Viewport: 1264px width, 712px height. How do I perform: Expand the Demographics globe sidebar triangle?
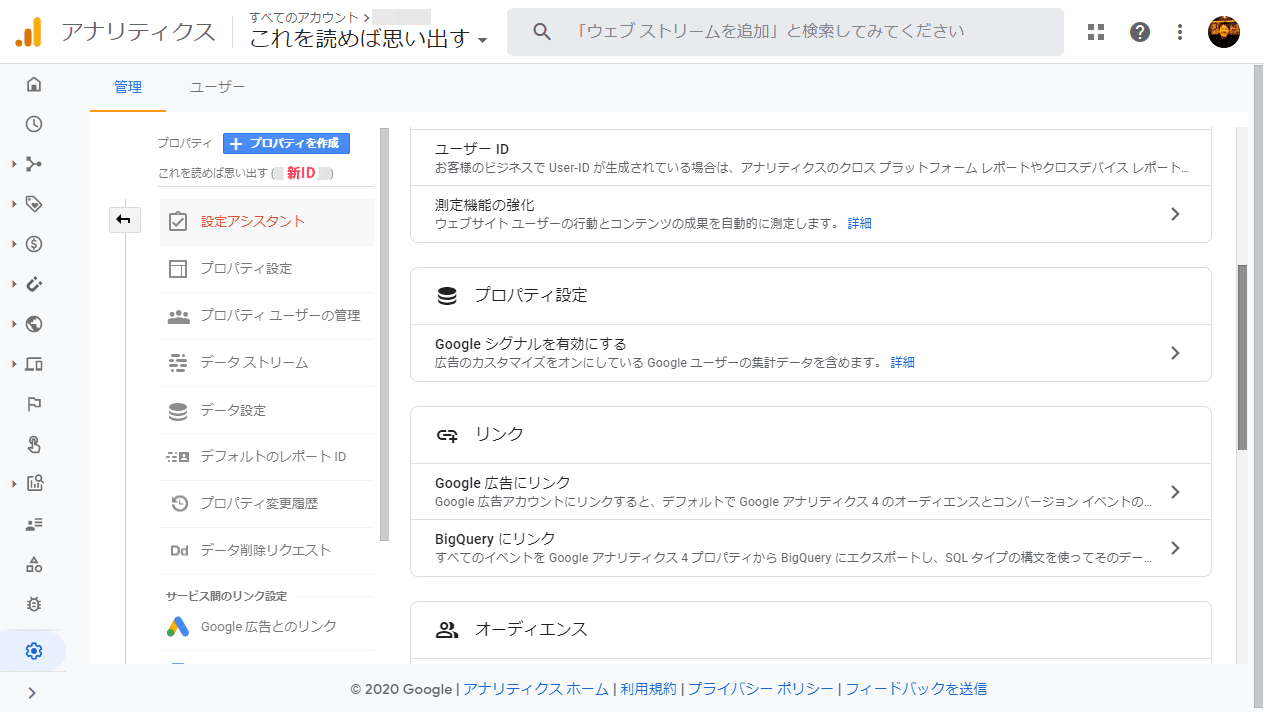coord(15,324)
